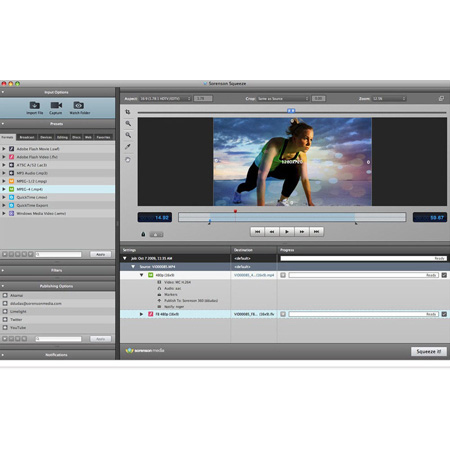The width and height of the screenshot is (450, 450).
Task: Click the small square before 480p progress bar
Action: tap(283, 275)
